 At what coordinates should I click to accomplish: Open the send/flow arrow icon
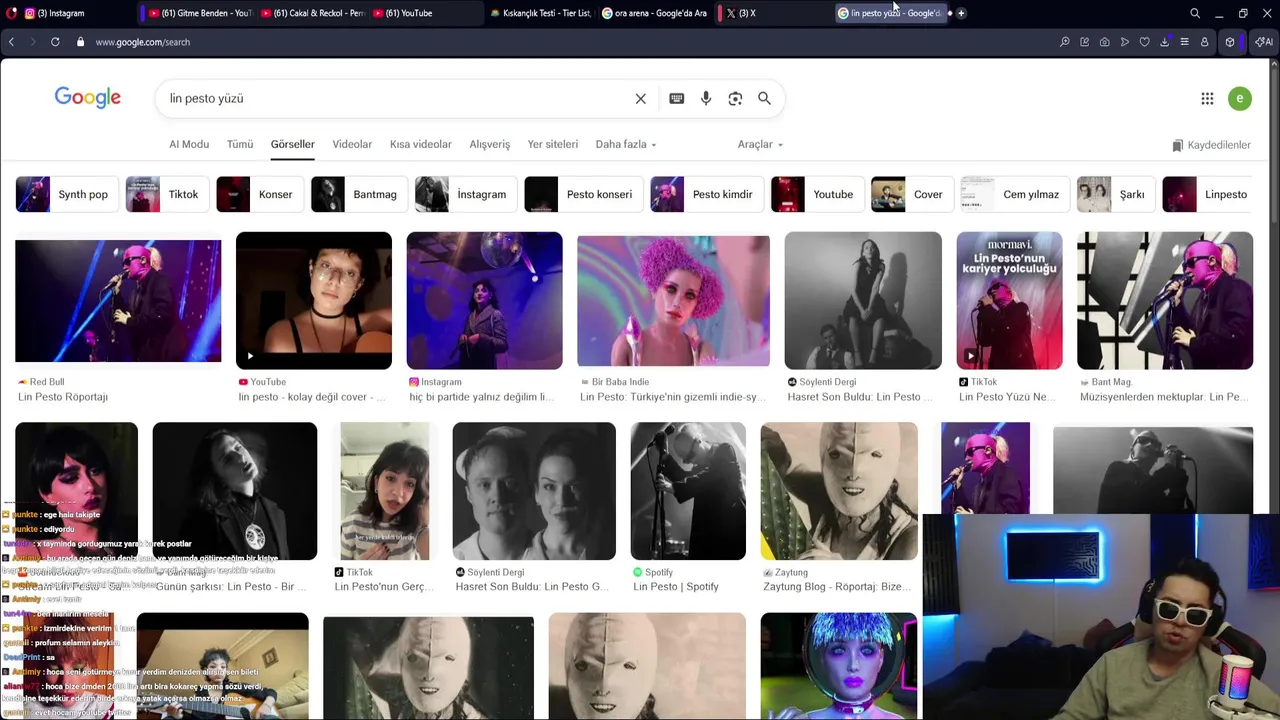point(1124,42)
